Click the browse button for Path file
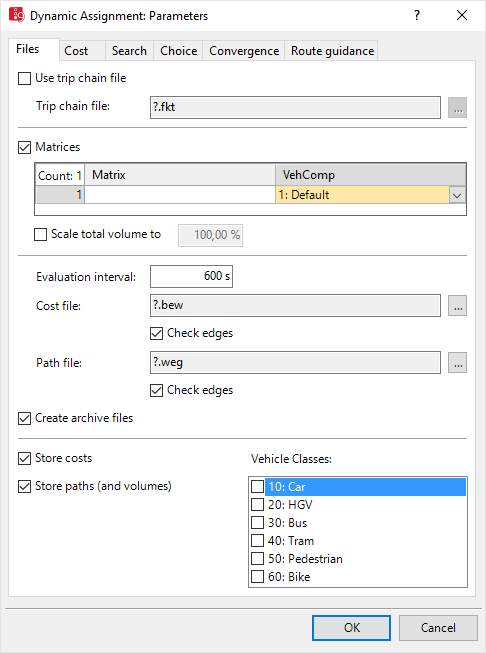 pyautogui.click(x=457, y=363)
